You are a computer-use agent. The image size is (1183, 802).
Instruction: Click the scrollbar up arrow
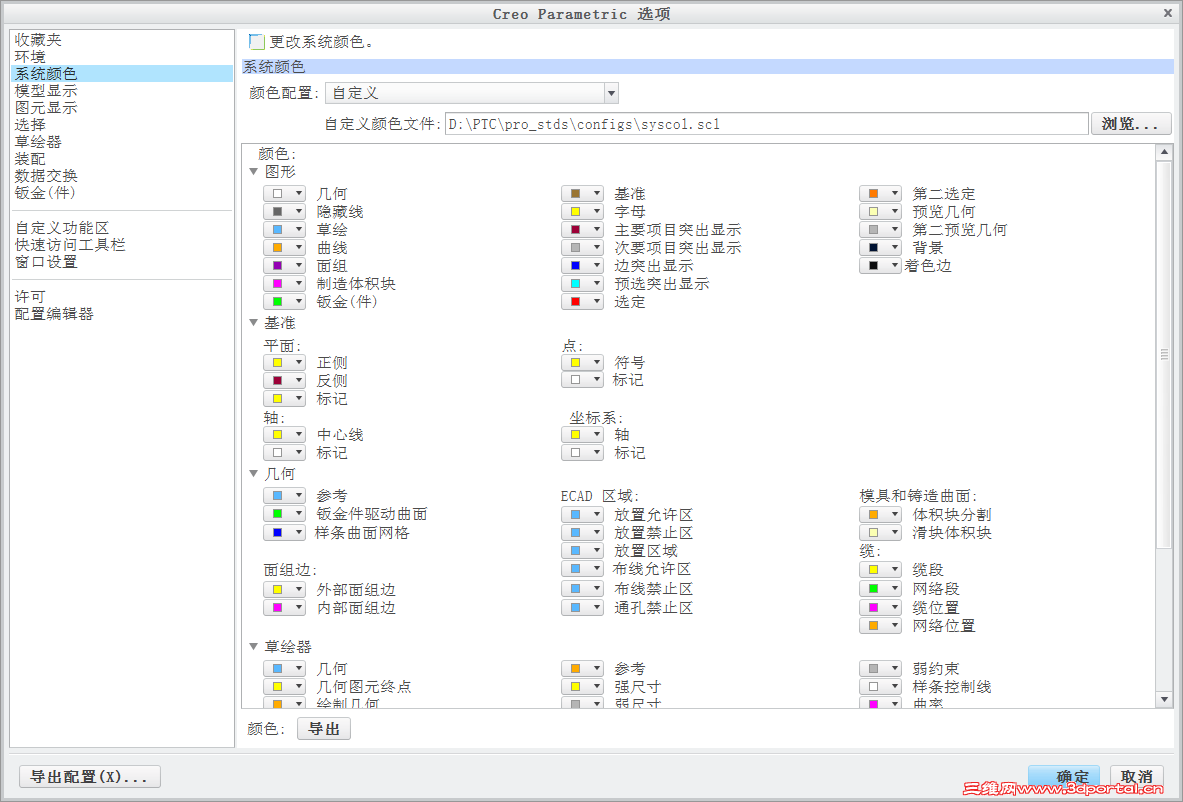[1164, 152]
